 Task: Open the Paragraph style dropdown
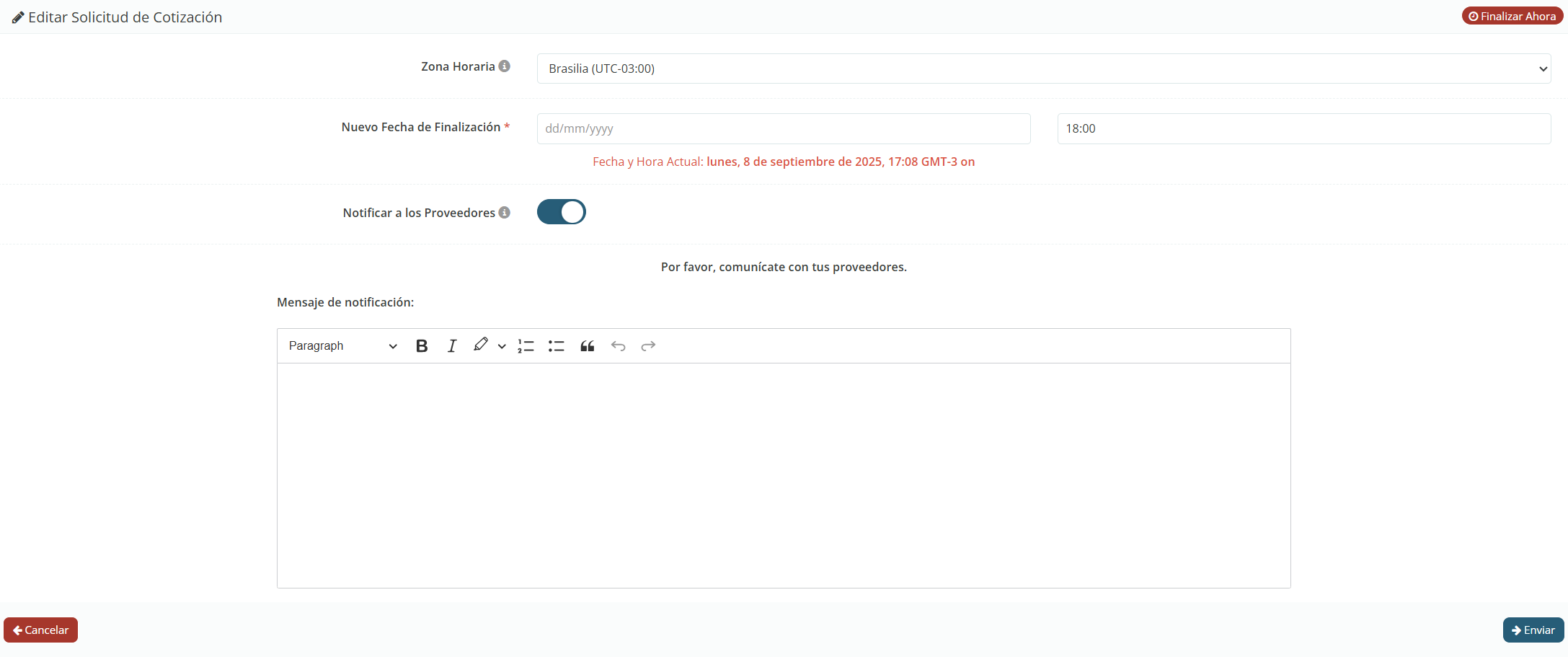coord(342,346)
